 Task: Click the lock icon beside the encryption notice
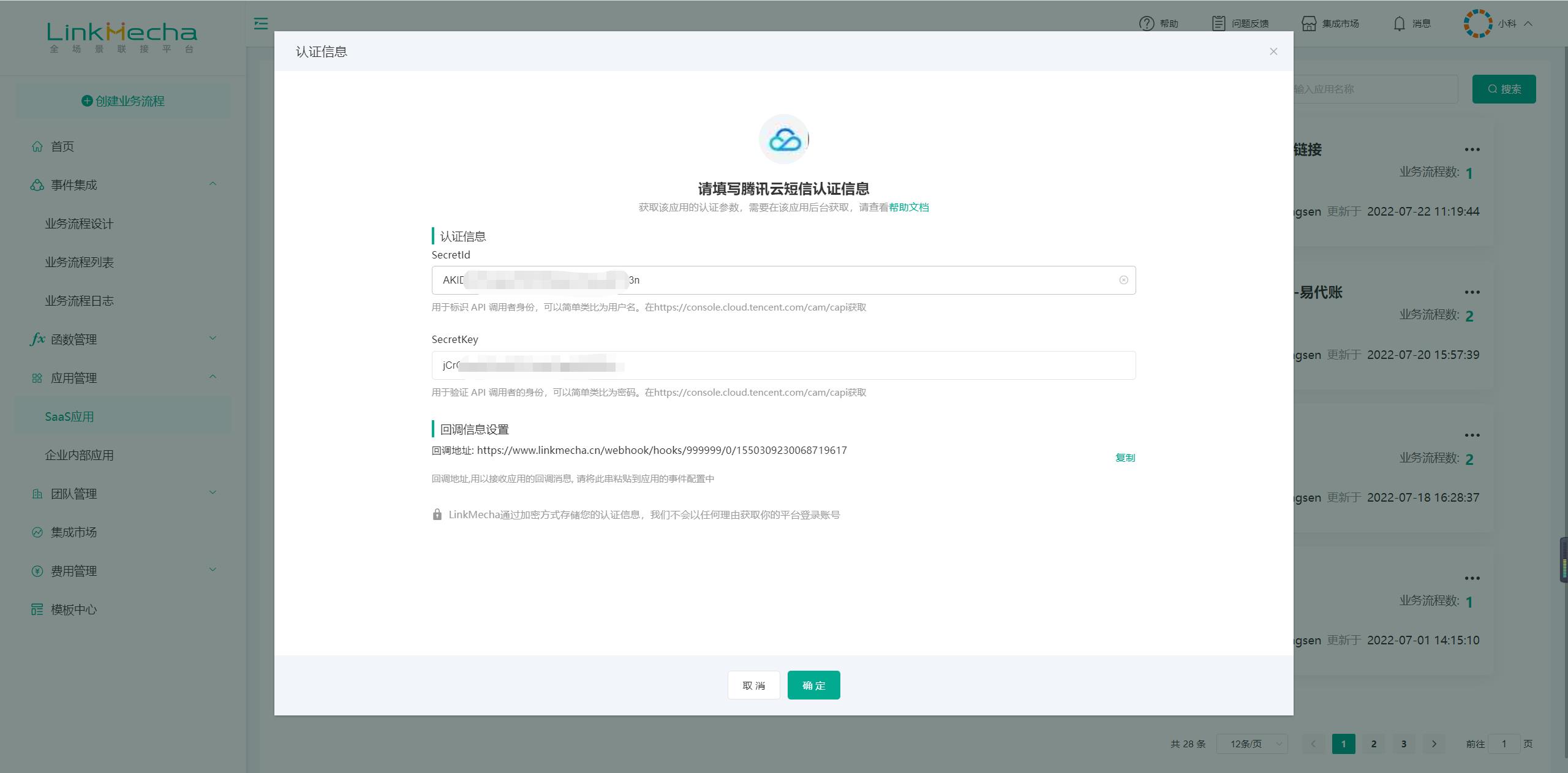pyautogui.click(x=437, y=515)
